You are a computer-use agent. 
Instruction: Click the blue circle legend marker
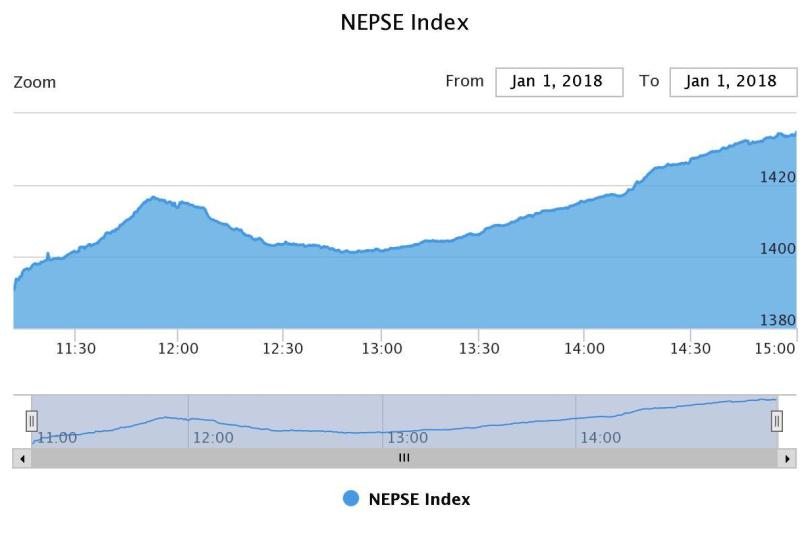(351, 499)
